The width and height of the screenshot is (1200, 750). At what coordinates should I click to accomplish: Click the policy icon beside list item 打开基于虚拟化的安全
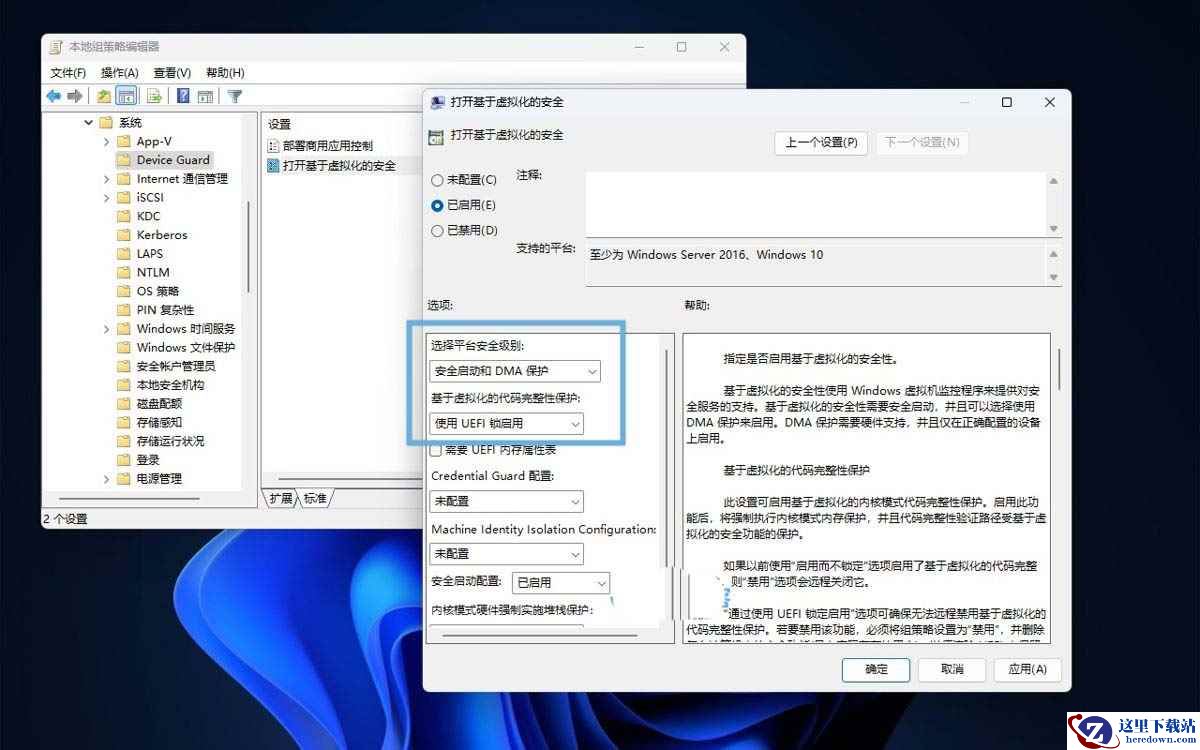pyautogui.click(x=274, y=165)
